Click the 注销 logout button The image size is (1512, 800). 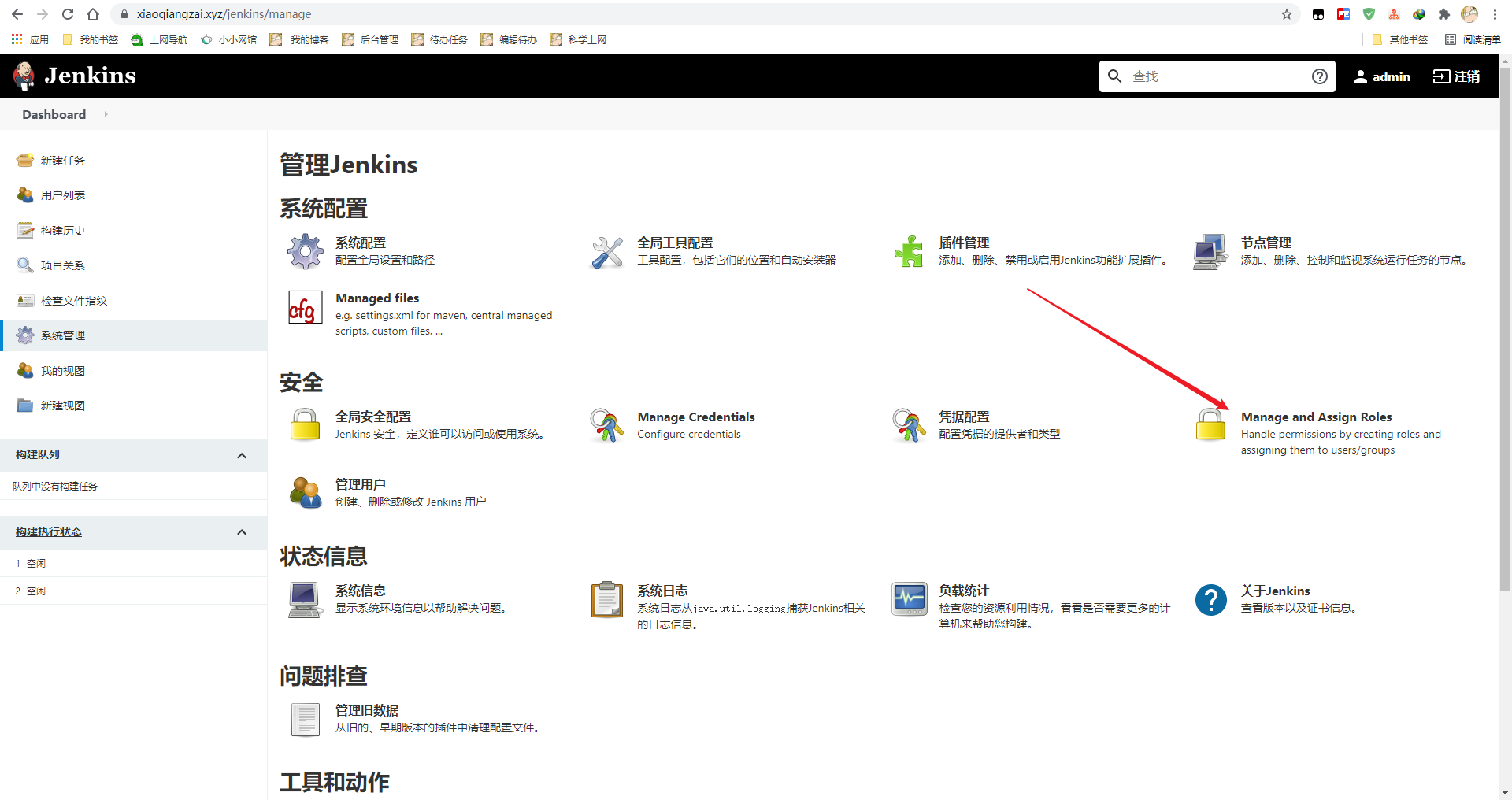pos(1456,76)
